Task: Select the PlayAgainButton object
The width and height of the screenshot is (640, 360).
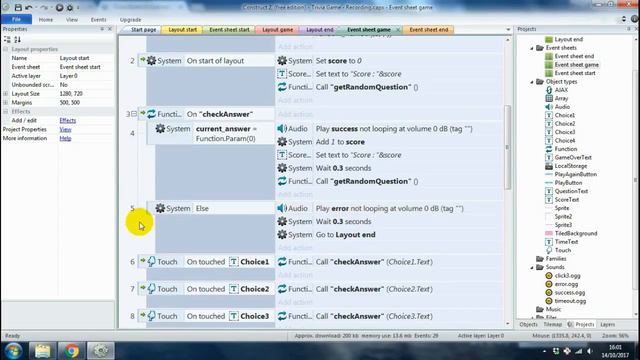Action: (x=576, y=174)
